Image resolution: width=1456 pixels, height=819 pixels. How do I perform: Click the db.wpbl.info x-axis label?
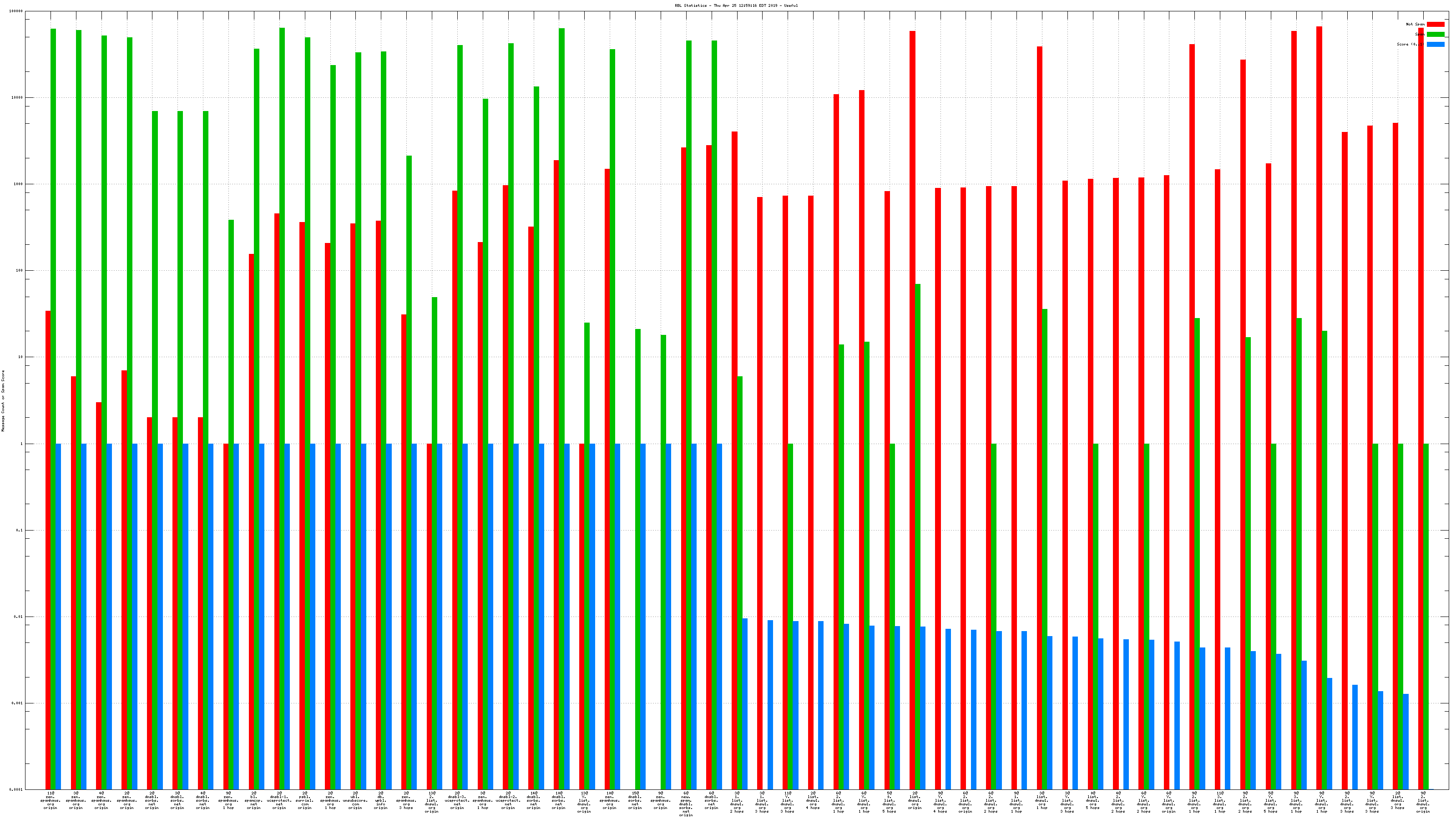(x=380, y=800)
